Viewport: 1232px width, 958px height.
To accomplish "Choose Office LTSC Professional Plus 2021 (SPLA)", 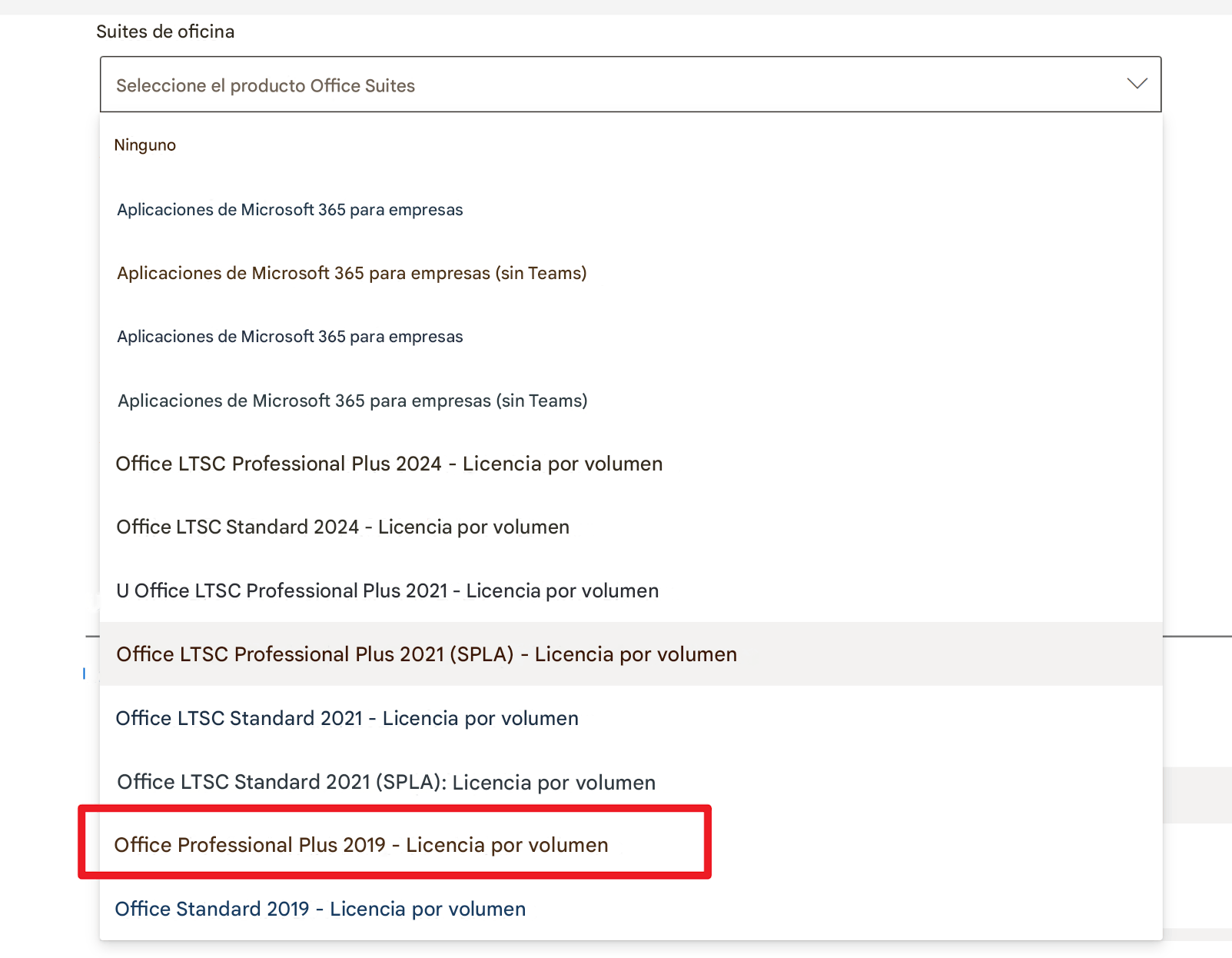I will pos(630,654).
